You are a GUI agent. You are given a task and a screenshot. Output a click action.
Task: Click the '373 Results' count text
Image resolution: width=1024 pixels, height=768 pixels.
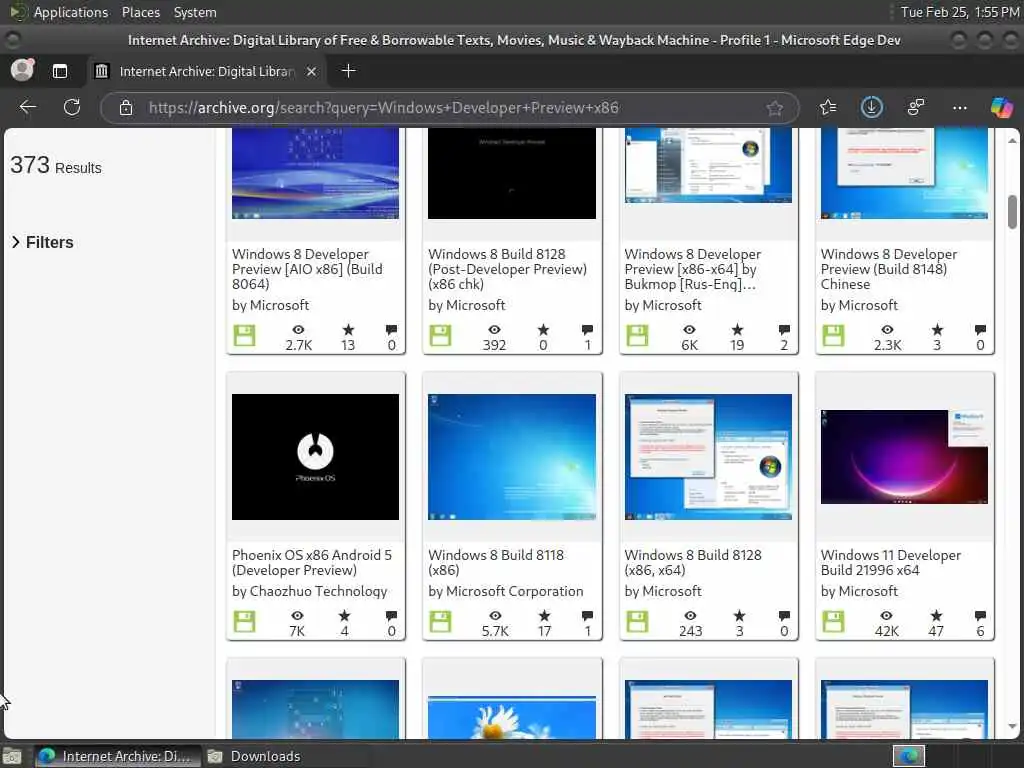[x=56, y=166]
